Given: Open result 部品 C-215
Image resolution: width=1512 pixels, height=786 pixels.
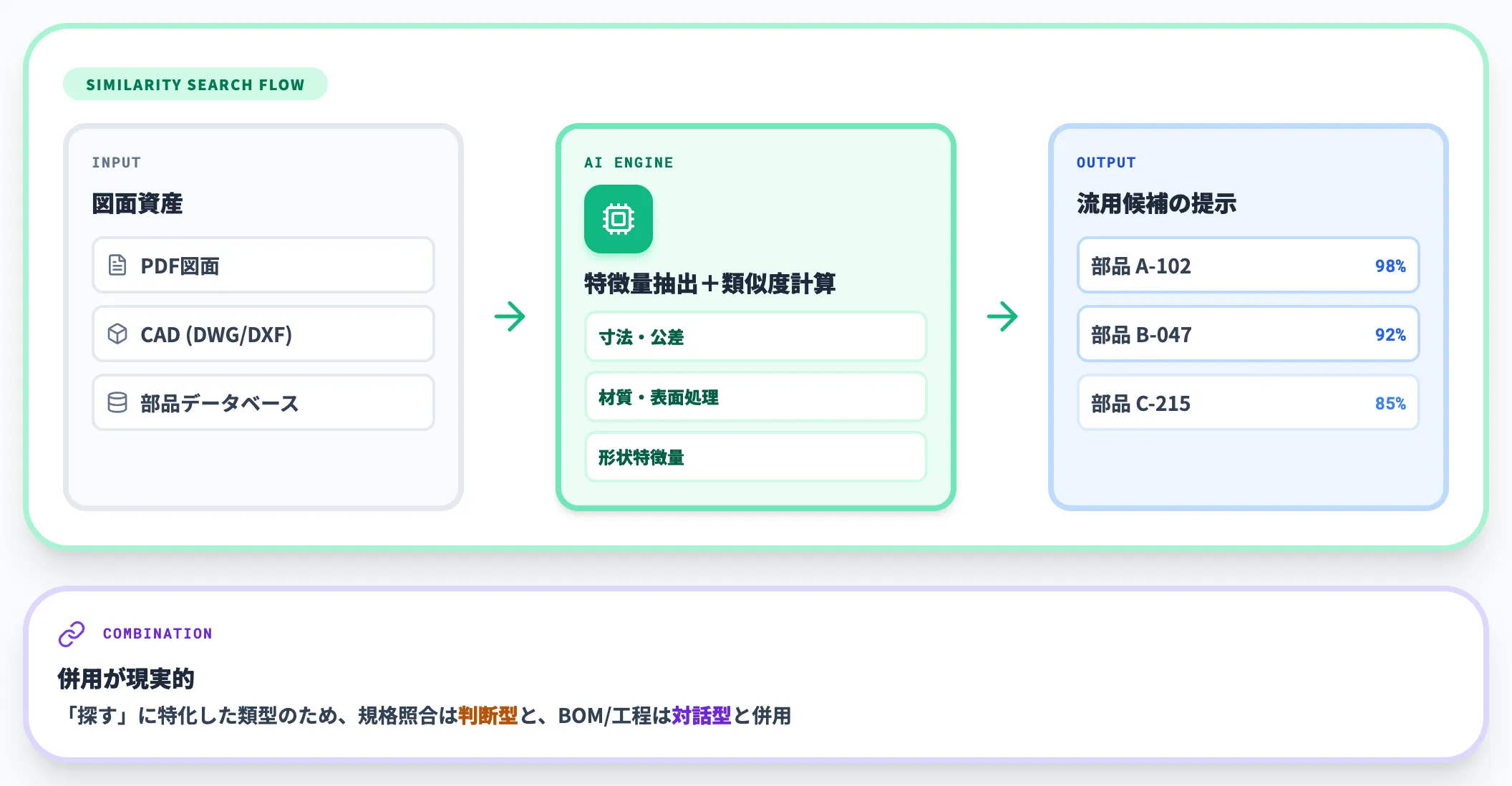Looking at the screenshot, I should [x=1249, y=403].
